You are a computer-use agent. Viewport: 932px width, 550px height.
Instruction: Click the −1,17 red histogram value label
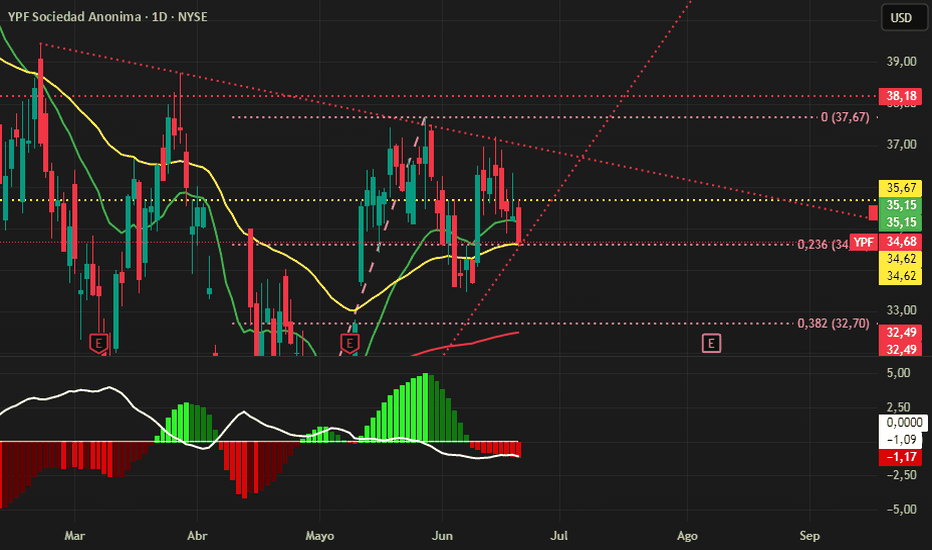click(900, 457)
